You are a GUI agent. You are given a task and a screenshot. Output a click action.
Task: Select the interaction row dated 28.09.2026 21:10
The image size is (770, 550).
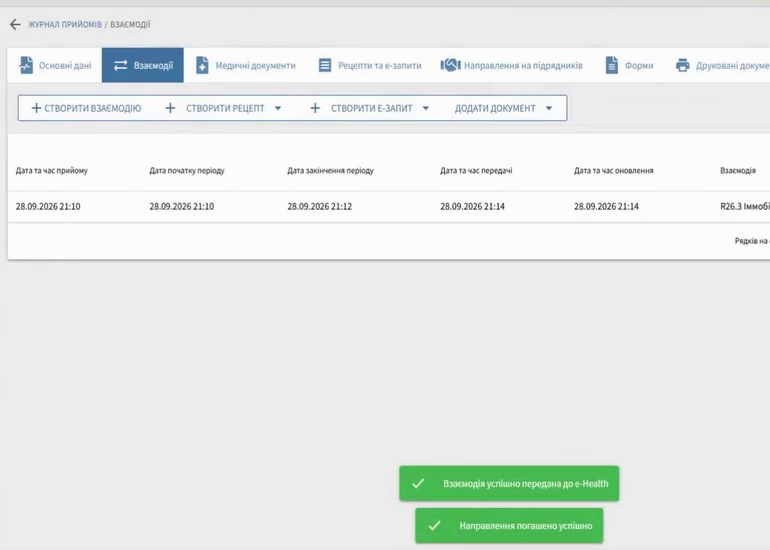389,207
